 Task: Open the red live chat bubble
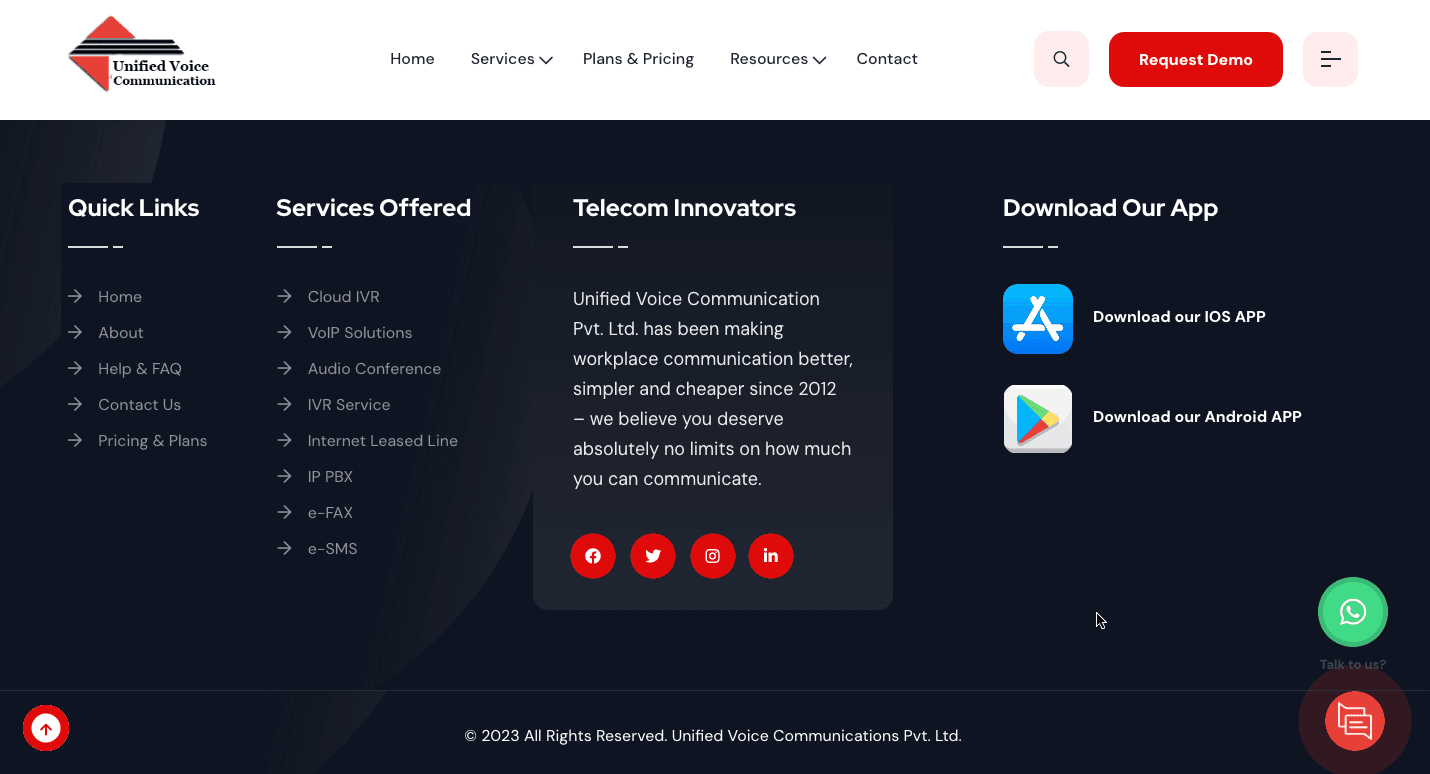pyautogui.click(x=1355, y=721)
